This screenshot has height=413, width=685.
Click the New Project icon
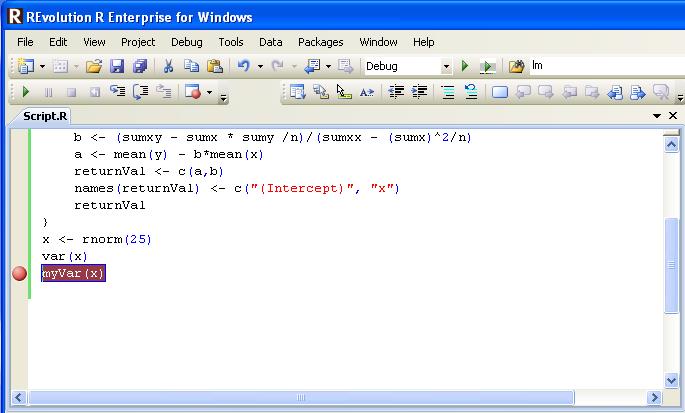(25, 66)
